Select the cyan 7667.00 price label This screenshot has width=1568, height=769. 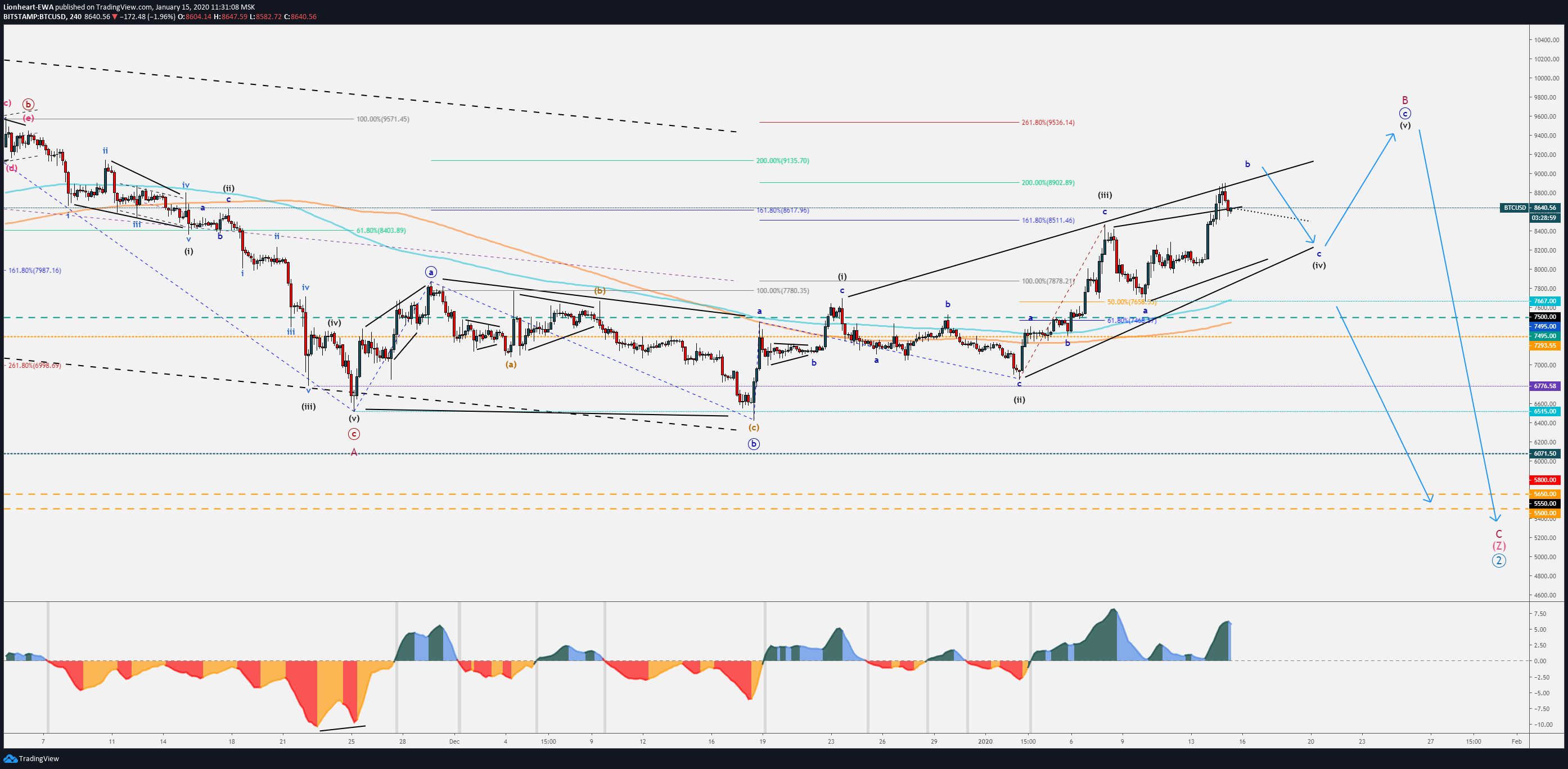click(x=1545, y=301)
